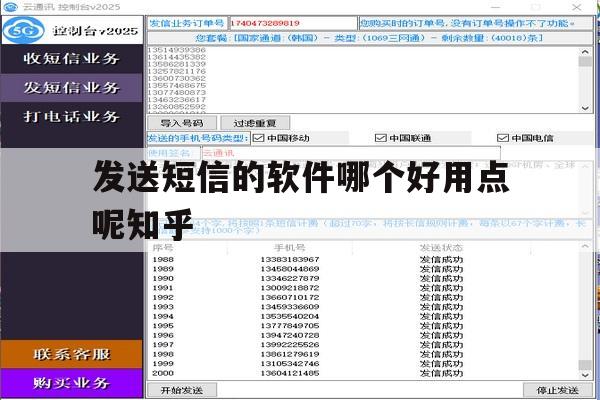Click the order number input field

293,23
